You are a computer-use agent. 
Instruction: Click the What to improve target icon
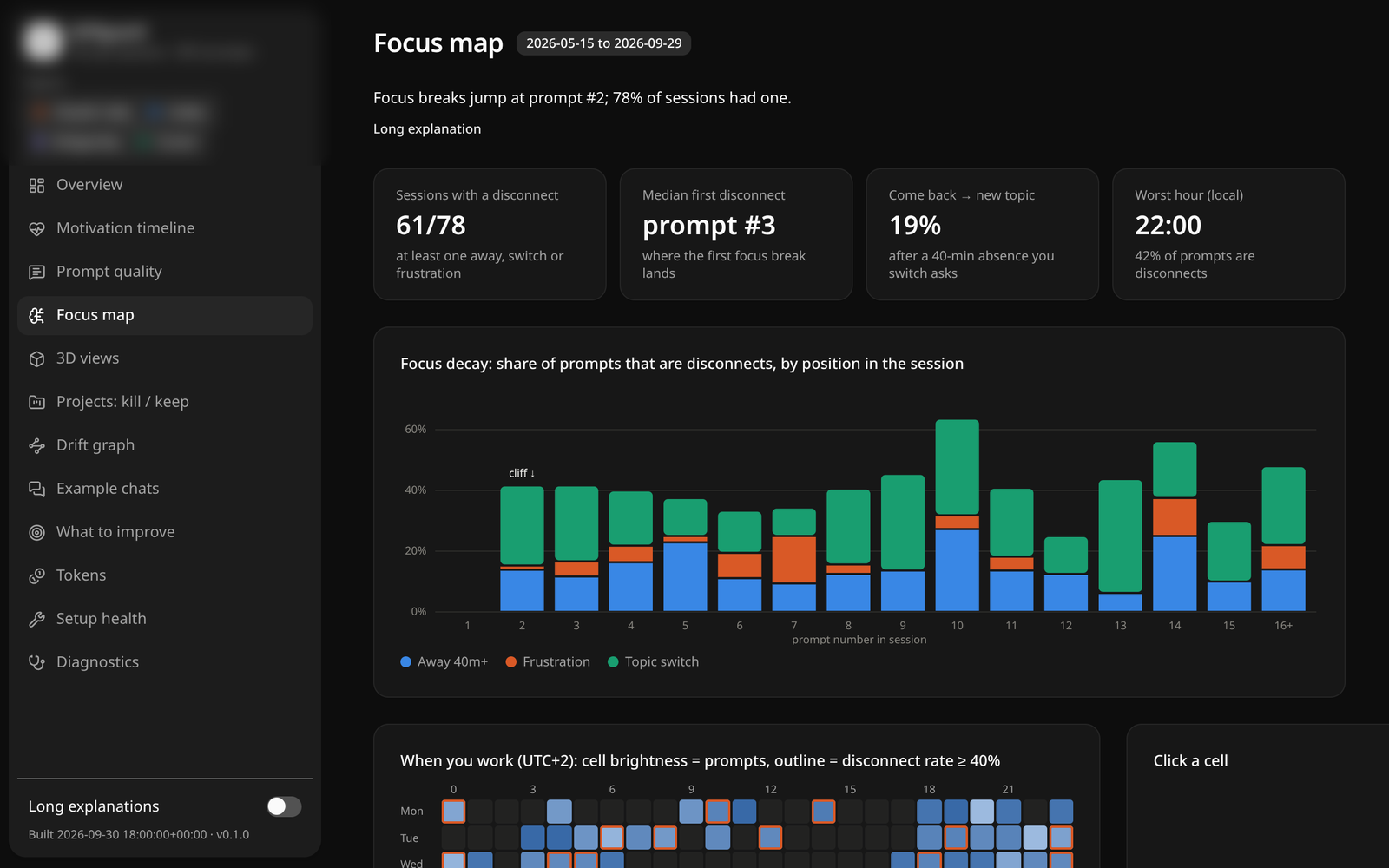pyautogui.click(x=36, y=532)
